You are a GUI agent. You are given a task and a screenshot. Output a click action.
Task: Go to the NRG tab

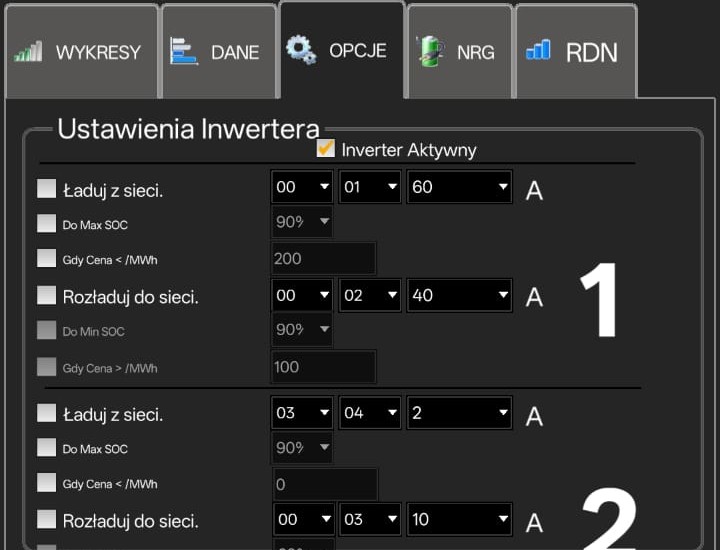coord(460,51)
